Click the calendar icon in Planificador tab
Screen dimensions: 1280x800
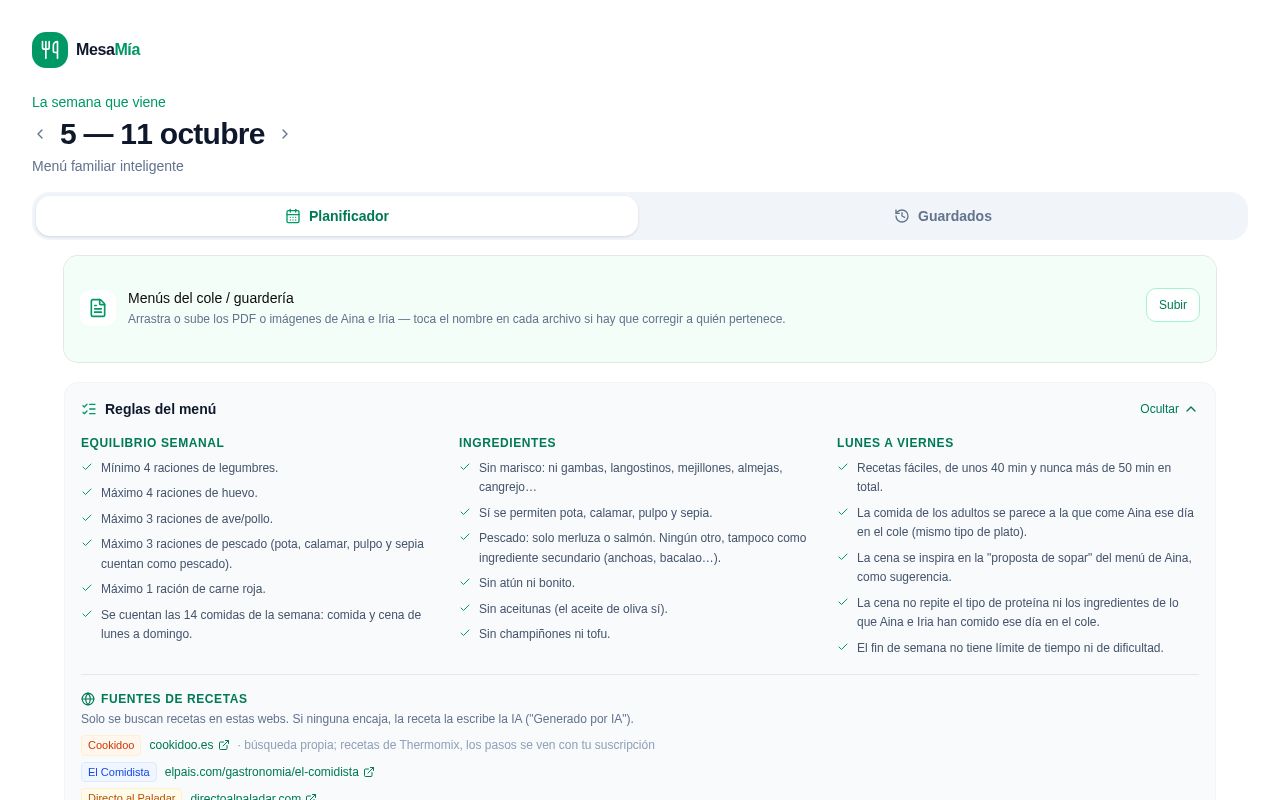click(293, 216)
